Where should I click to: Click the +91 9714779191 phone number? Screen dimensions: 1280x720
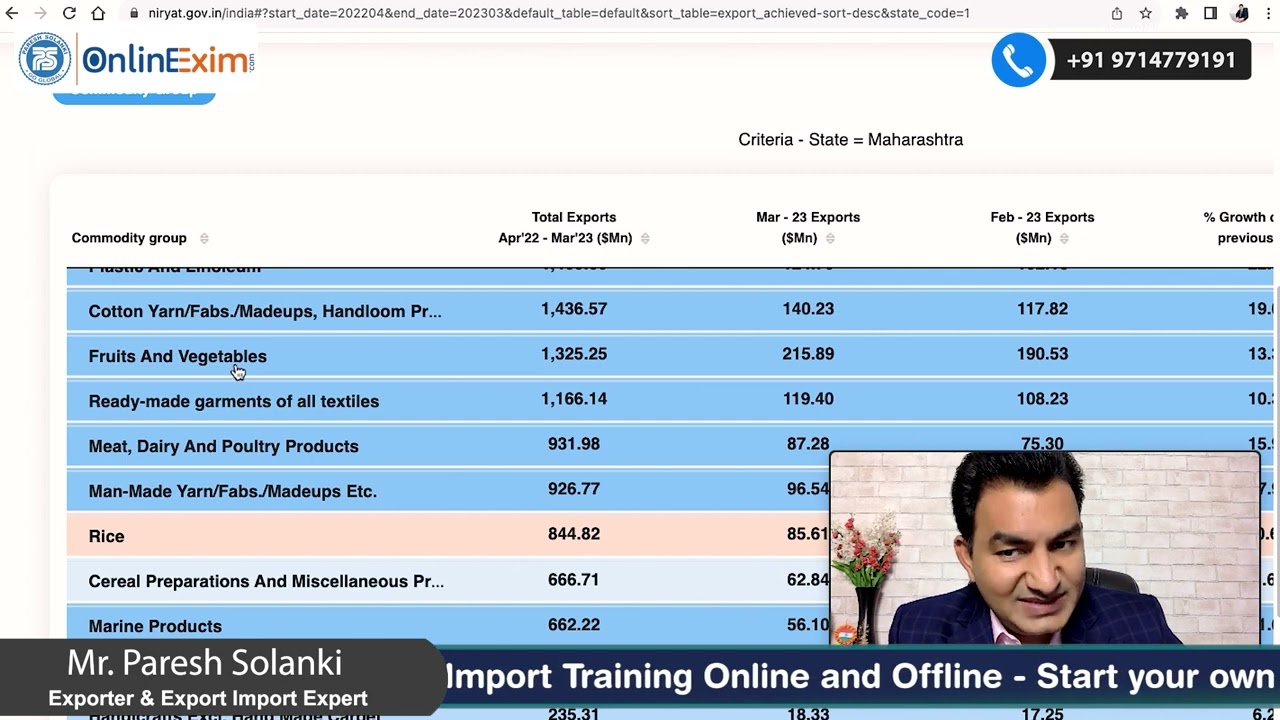tap(1151, 60)
